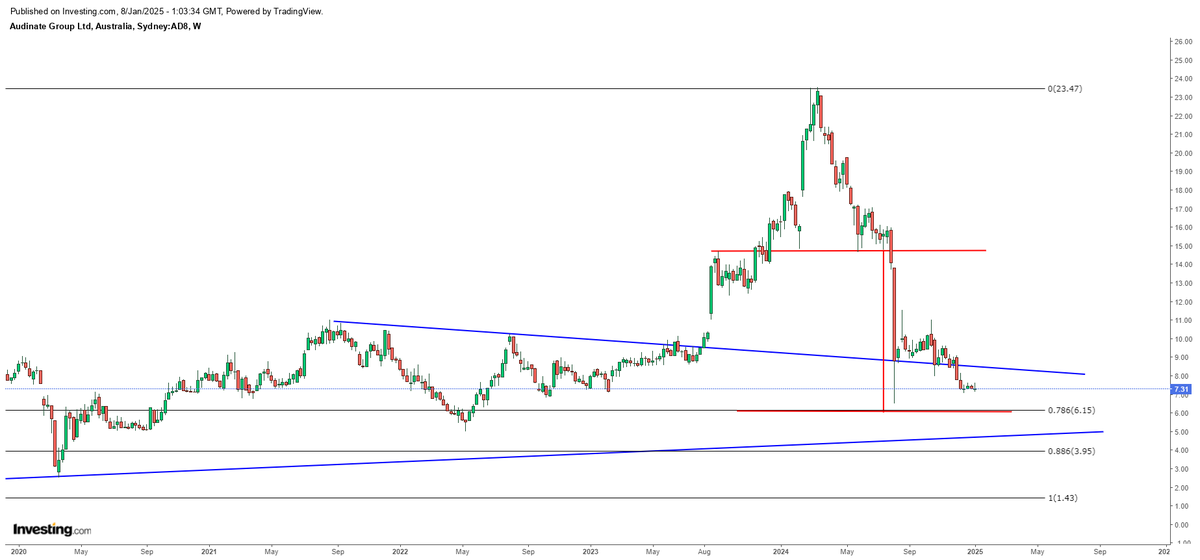This screenshot has width=1200, height=560.
Task: Click the 24.00 price axis label
Action: (1182, 79)
